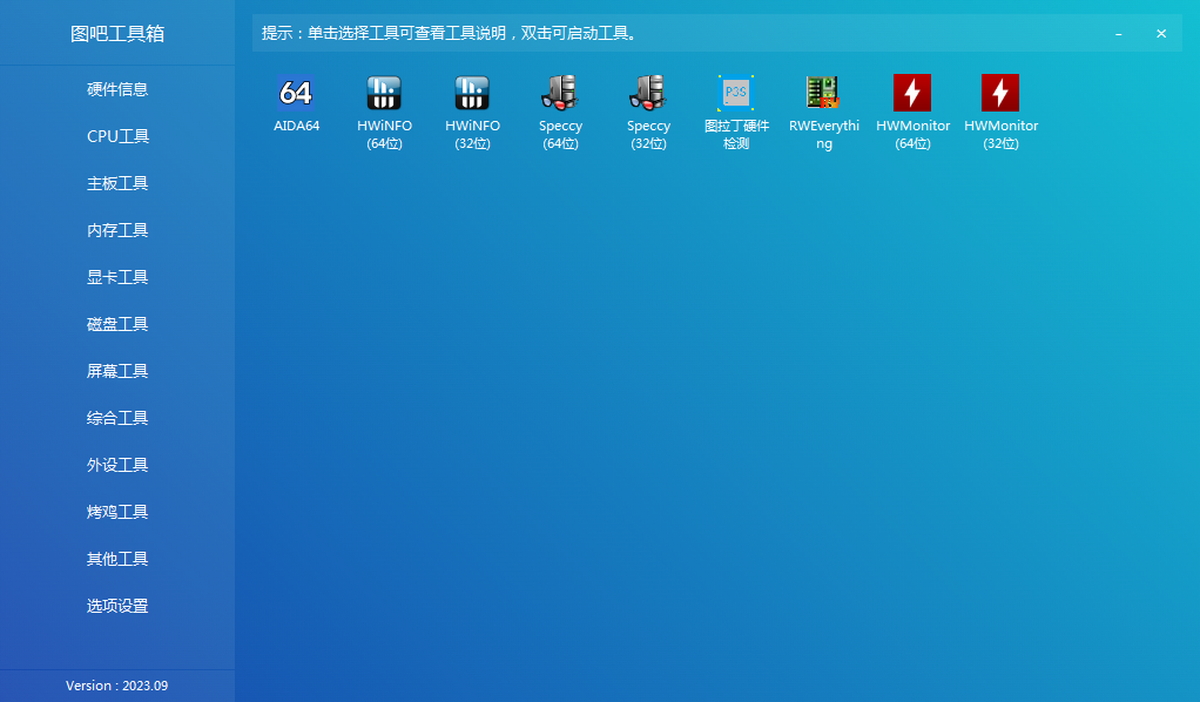Show the 屏幕工具 category
The width and height of the screenshot is (1200, 702).
pos(117,371)
